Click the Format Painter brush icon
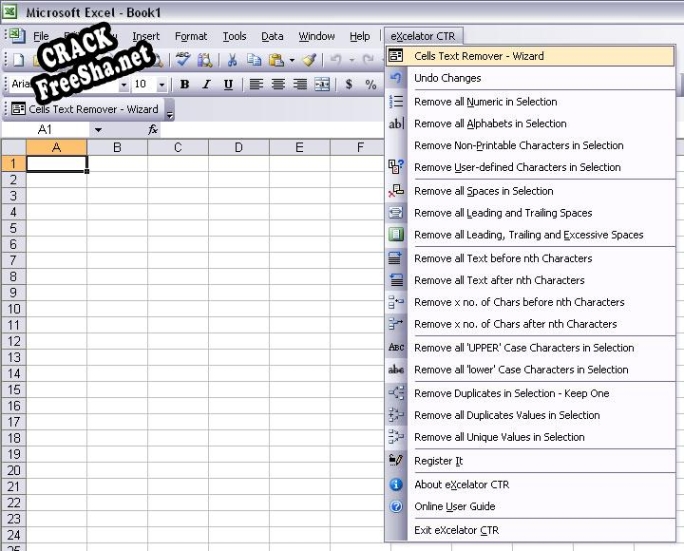This screenshot has height=551, width=684. coord(310,60)
